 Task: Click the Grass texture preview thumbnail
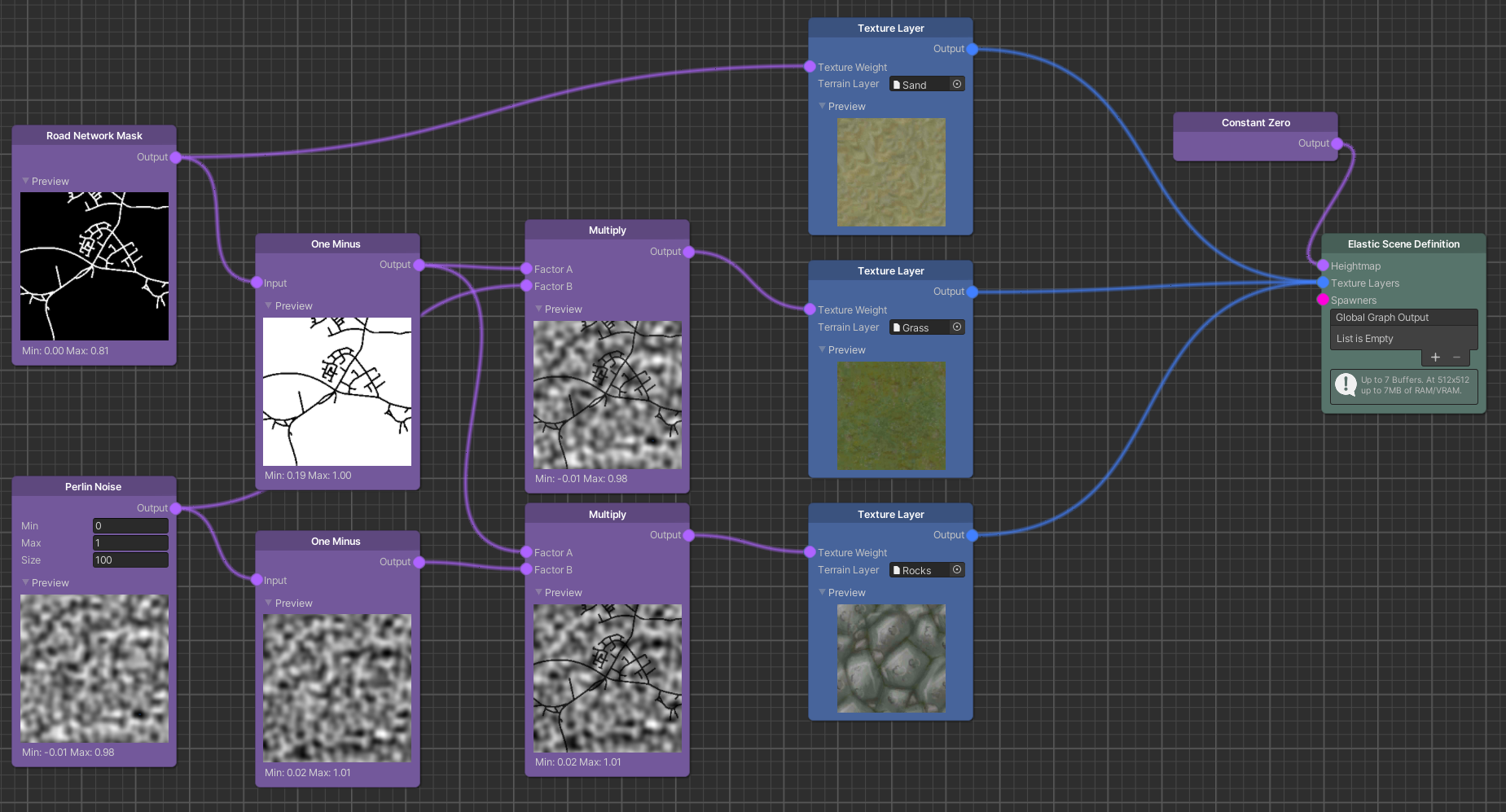pyautogui.click(x=891, y=415)
